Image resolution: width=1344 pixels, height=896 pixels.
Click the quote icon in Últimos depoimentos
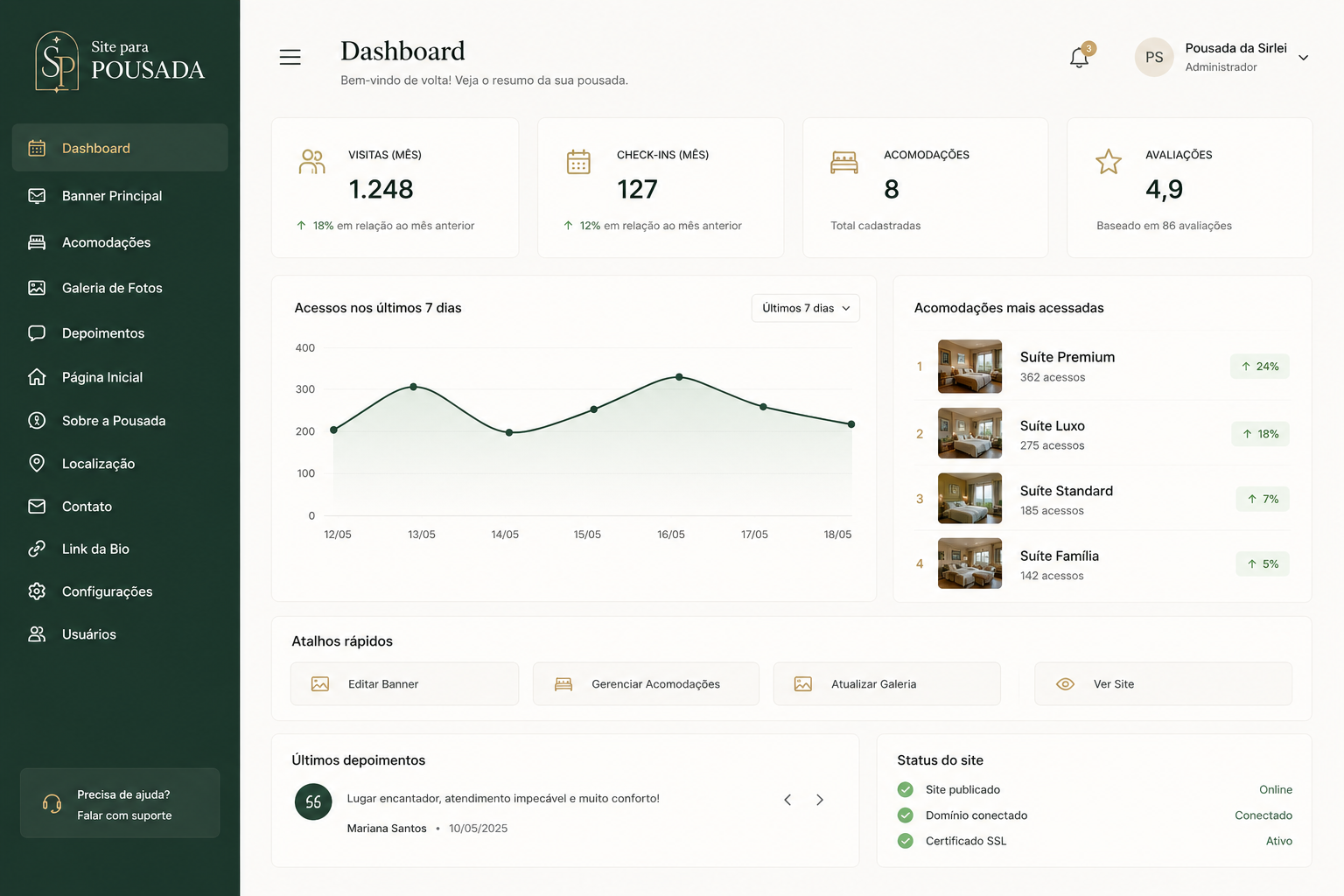click(x=313, y=801)
